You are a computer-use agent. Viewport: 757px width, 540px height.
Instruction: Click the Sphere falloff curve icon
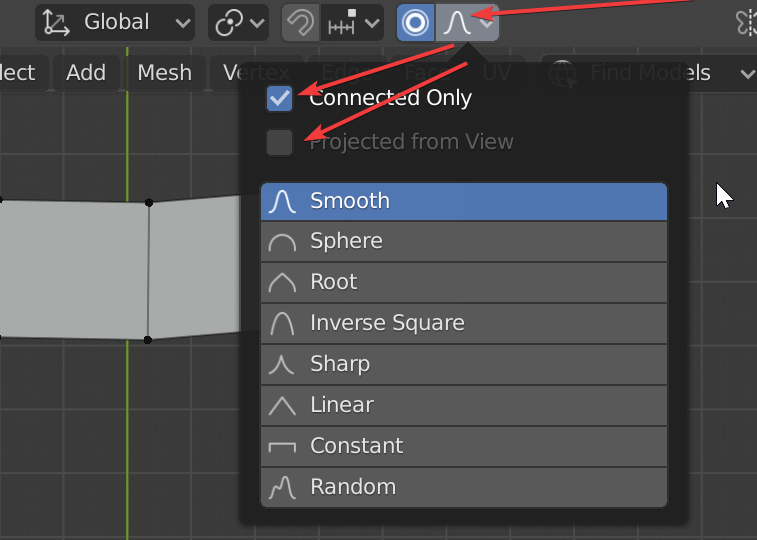[x=282, y=242]
